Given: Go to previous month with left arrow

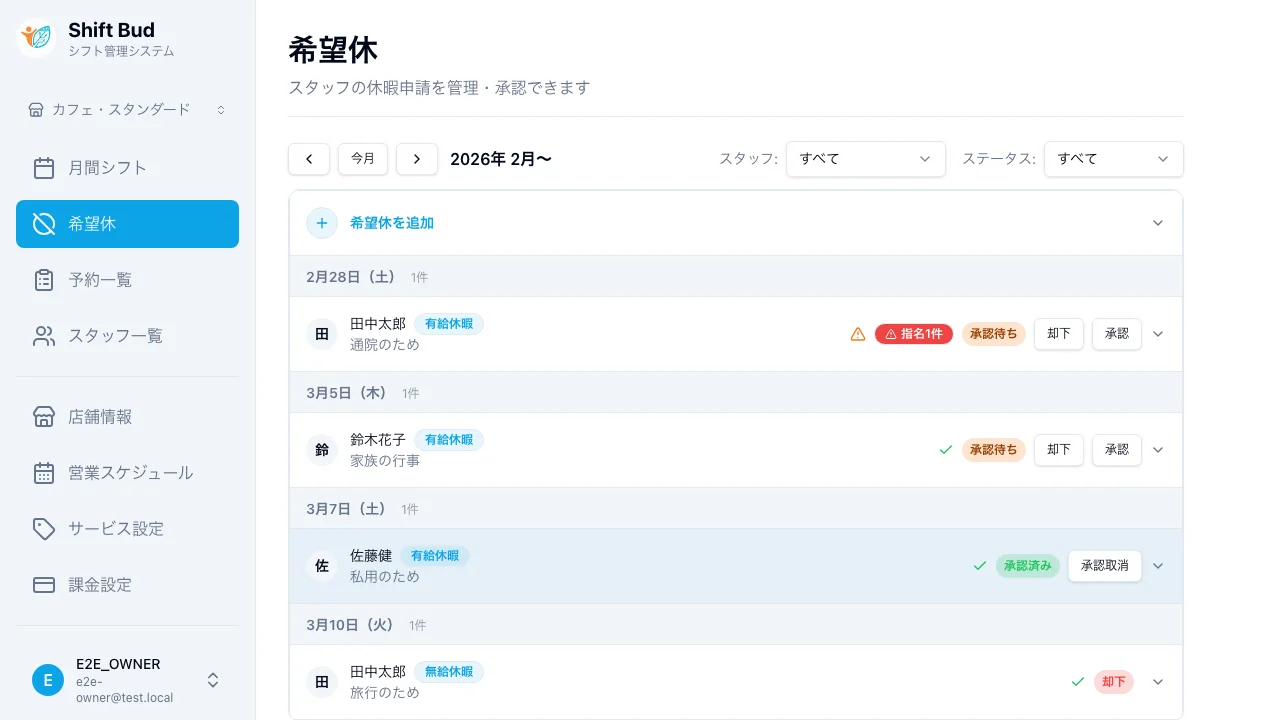Looking at the screenshot, I should (309, 159).
